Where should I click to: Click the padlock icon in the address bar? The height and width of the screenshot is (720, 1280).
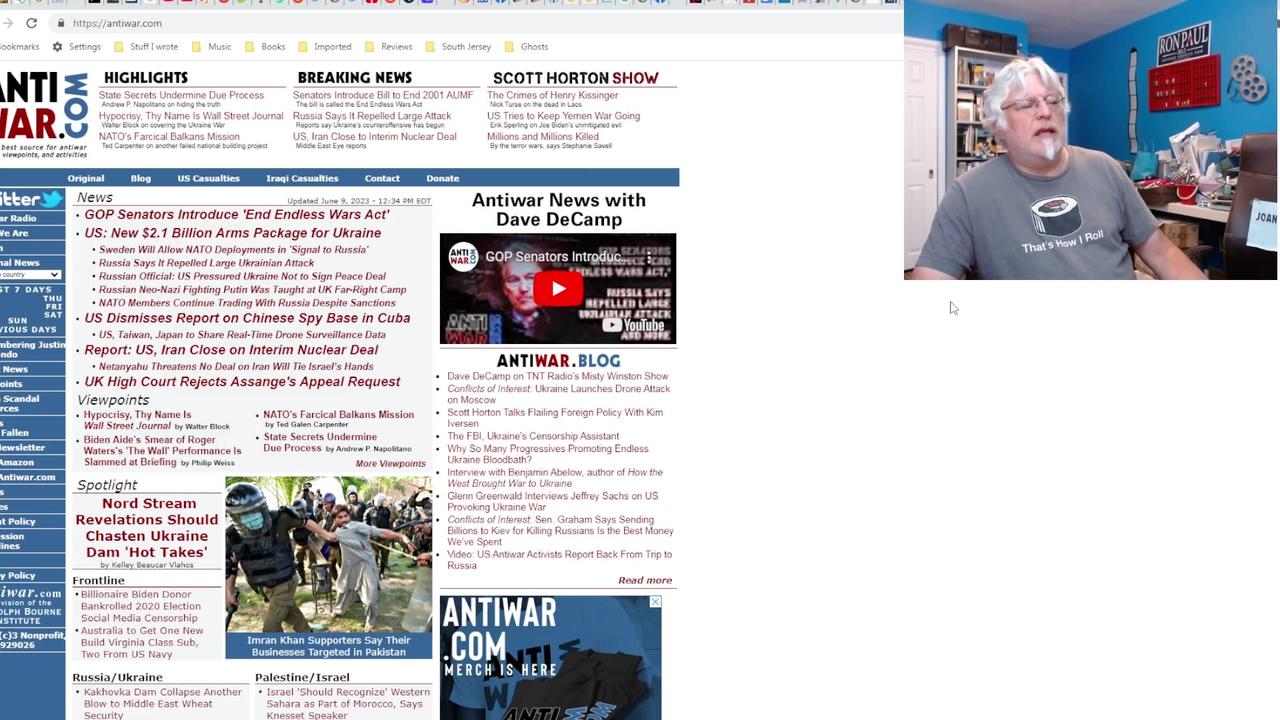[x=61, y=23]
